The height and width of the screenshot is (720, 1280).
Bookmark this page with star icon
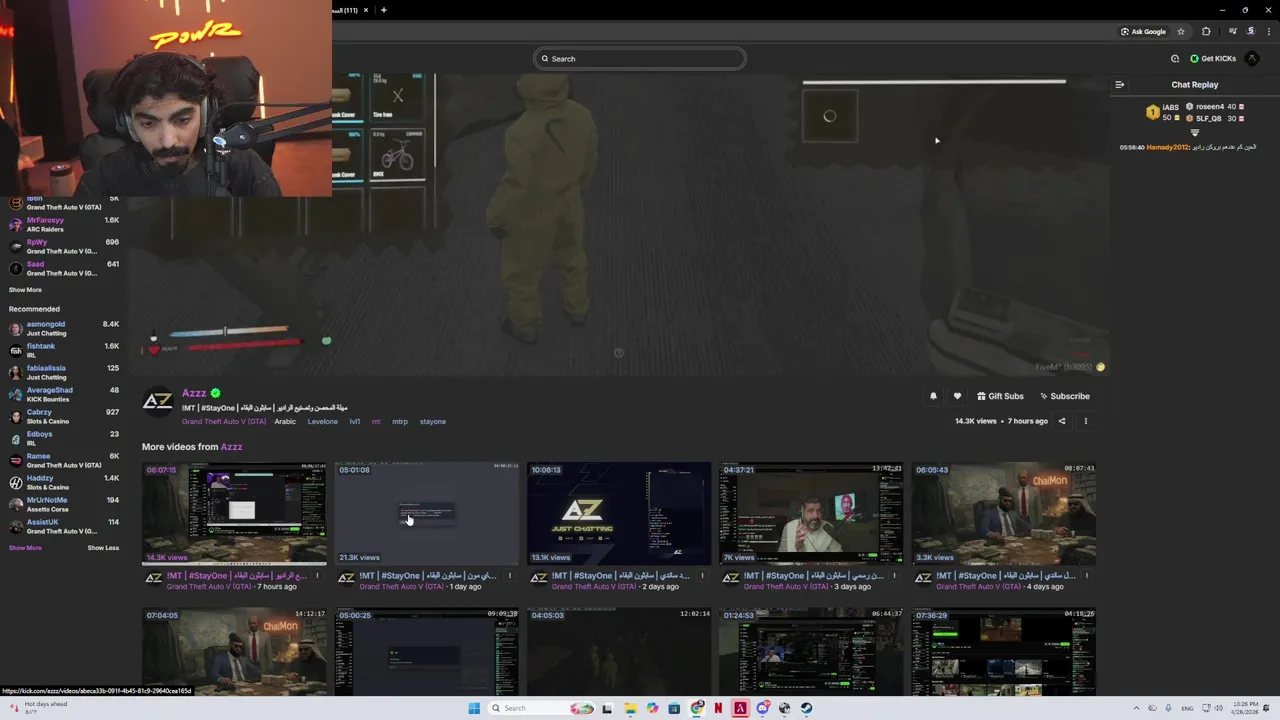click(x=1181, y=31)
